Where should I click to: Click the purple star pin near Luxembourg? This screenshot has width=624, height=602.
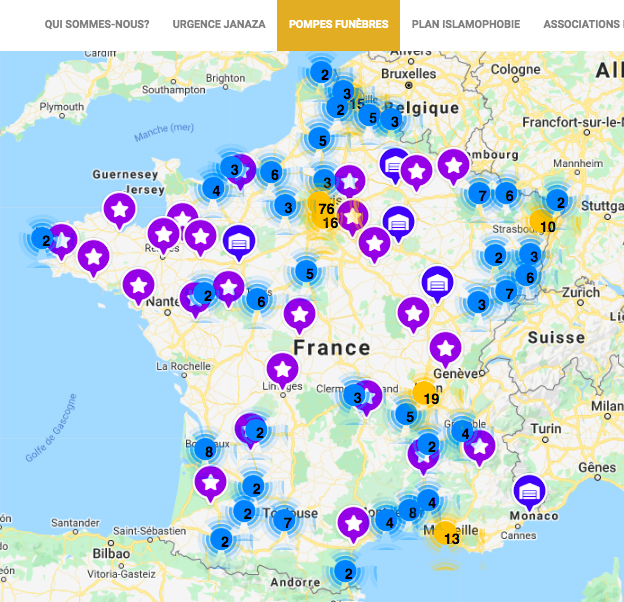tap(454, 167)
